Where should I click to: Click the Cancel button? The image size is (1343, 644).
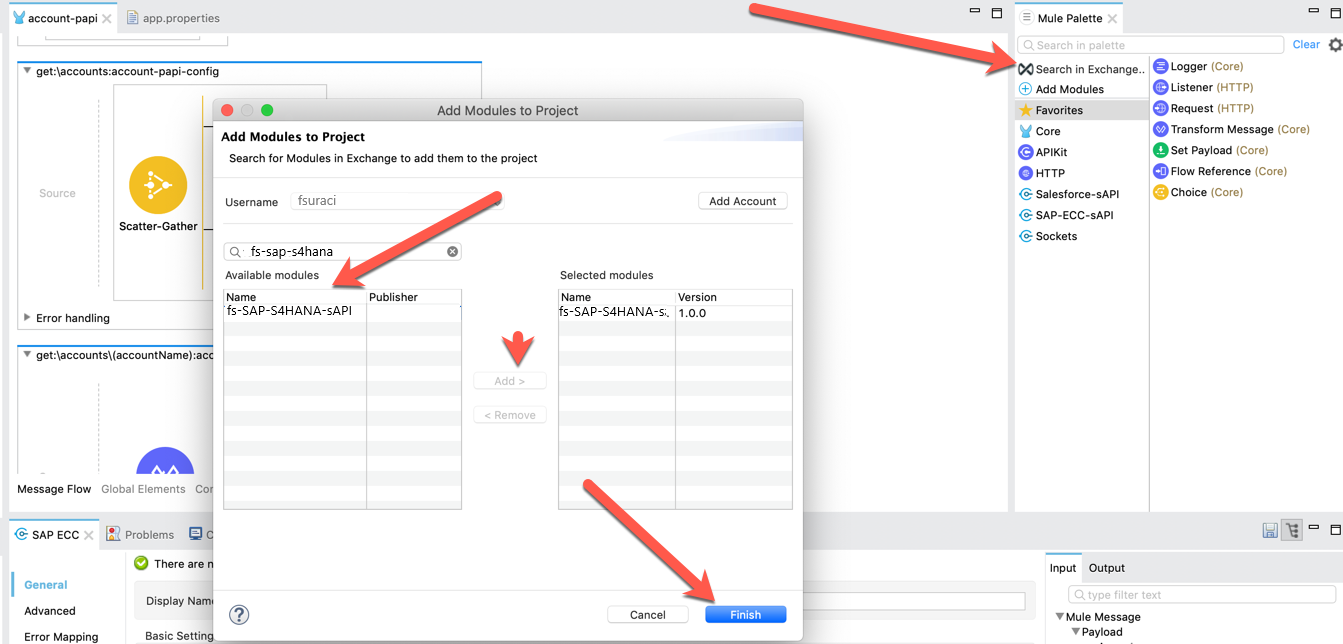(x=648, y=615)
